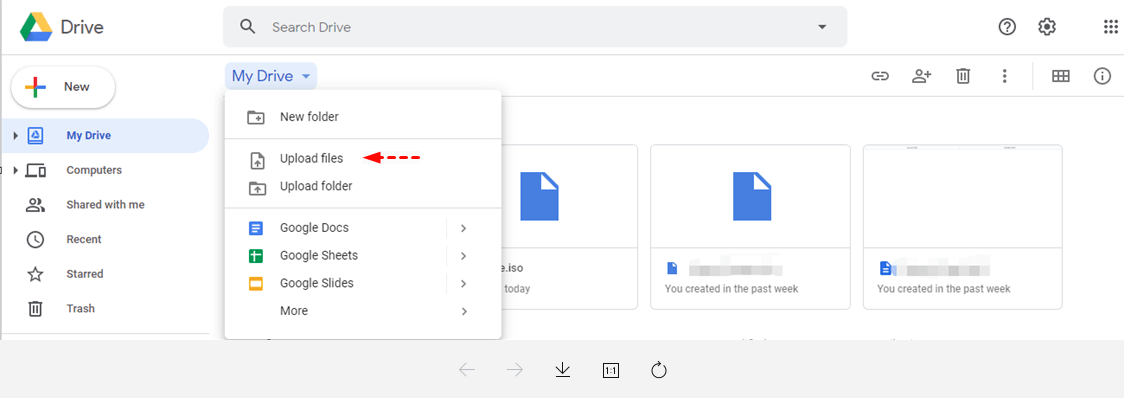Click the search magnifier icon

pos(248,27)
